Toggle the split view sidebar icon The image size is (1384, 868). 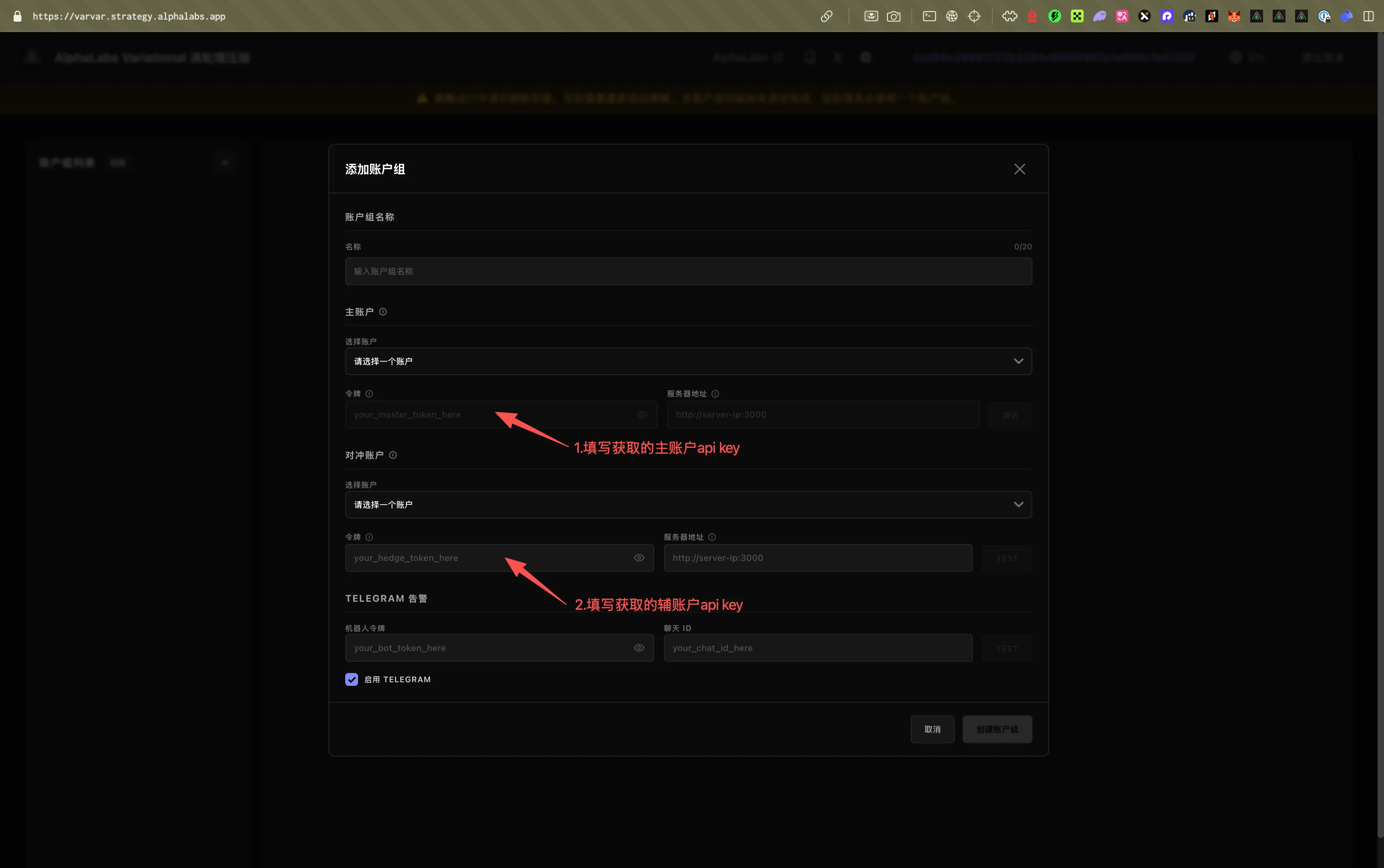click(x=1368, y=16)
